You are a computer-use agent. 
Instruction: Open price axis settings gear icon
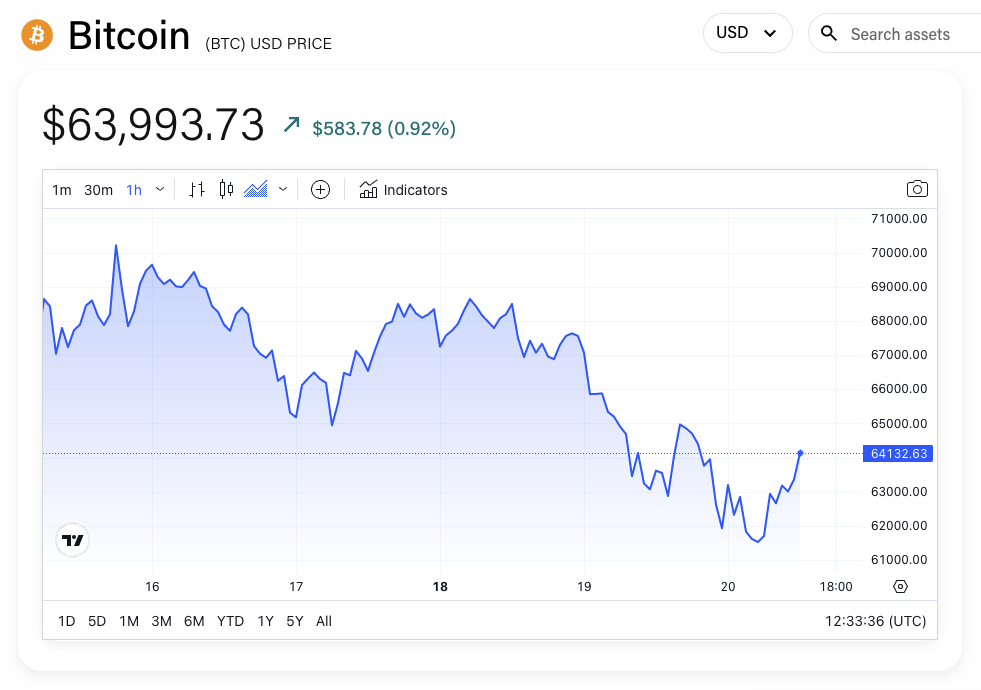(900, 586)
